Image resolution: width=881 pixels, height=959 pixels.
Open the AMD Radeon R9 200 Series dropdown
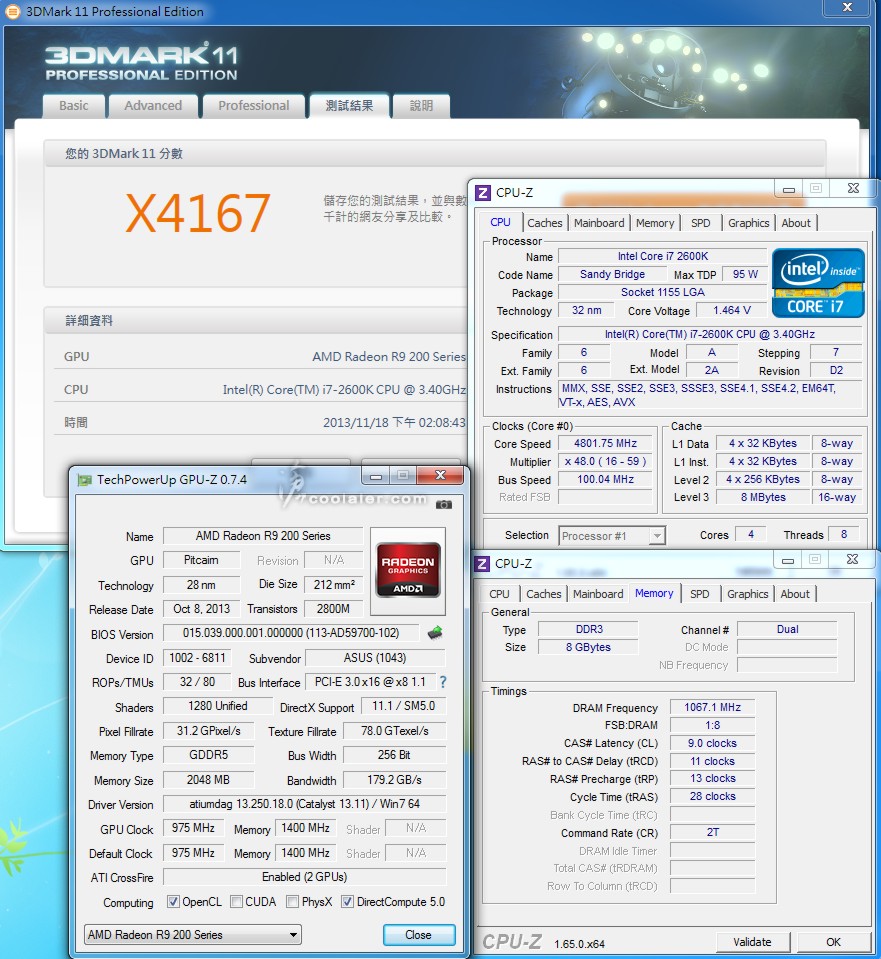pyautogui.click(x=193, y=935)
